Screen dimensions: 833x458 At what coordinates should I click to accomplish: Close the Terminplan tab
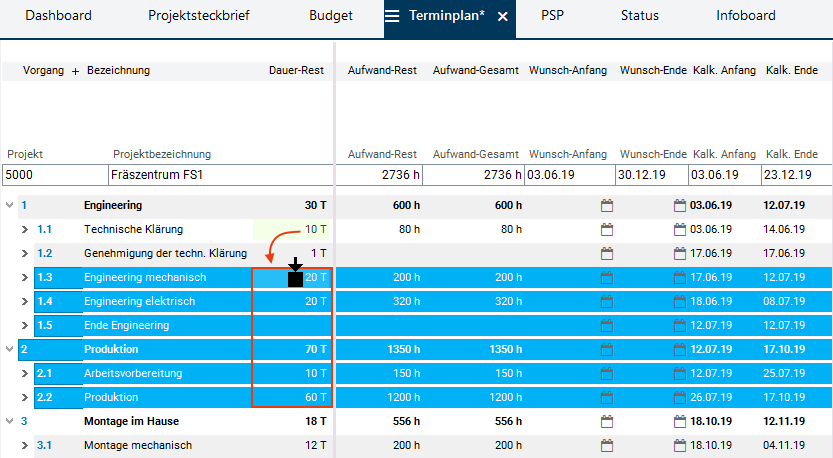pos(502,17)
